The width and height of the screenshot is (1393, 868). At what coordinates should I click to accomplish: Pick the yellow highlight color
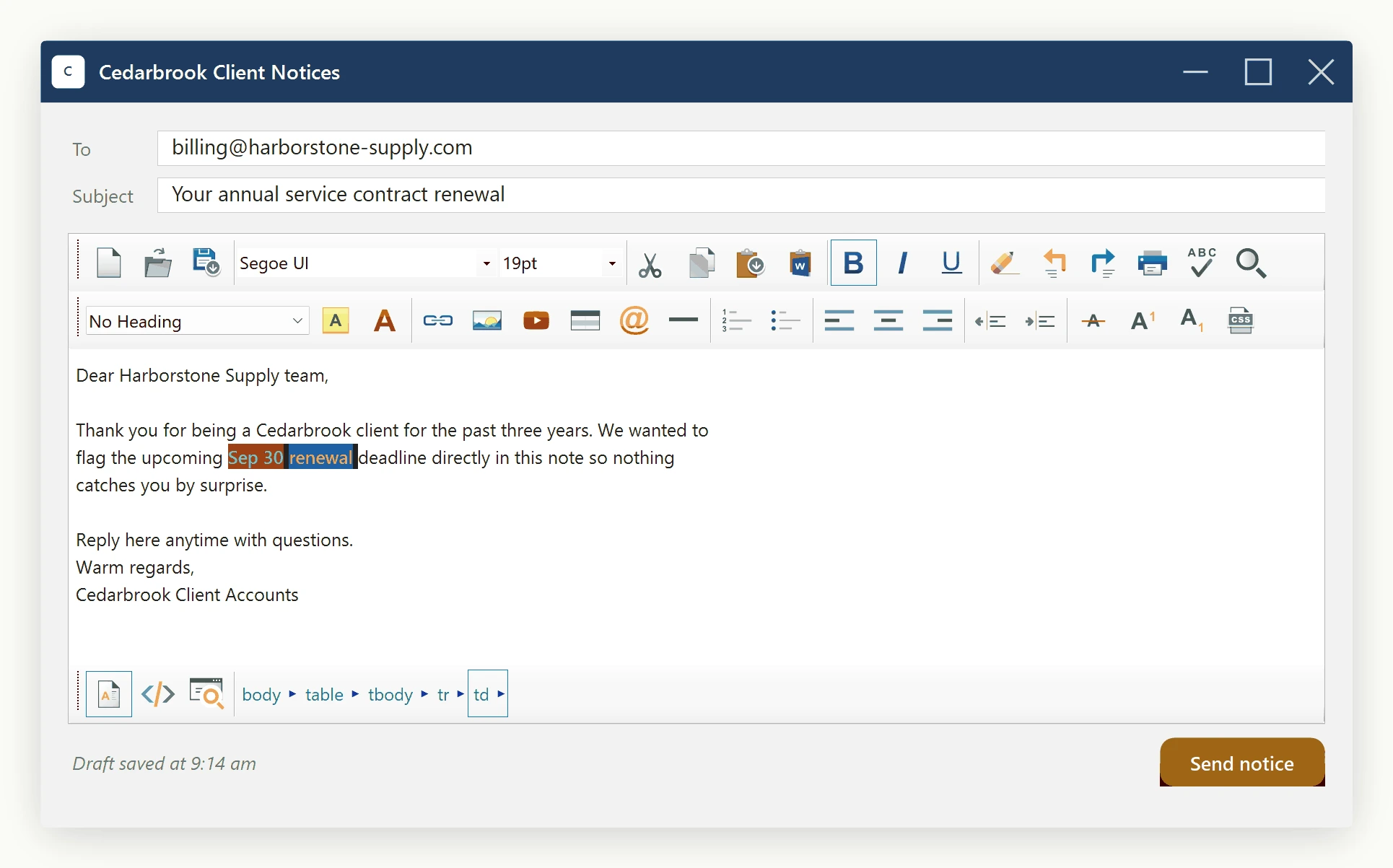tap(336, 321)
